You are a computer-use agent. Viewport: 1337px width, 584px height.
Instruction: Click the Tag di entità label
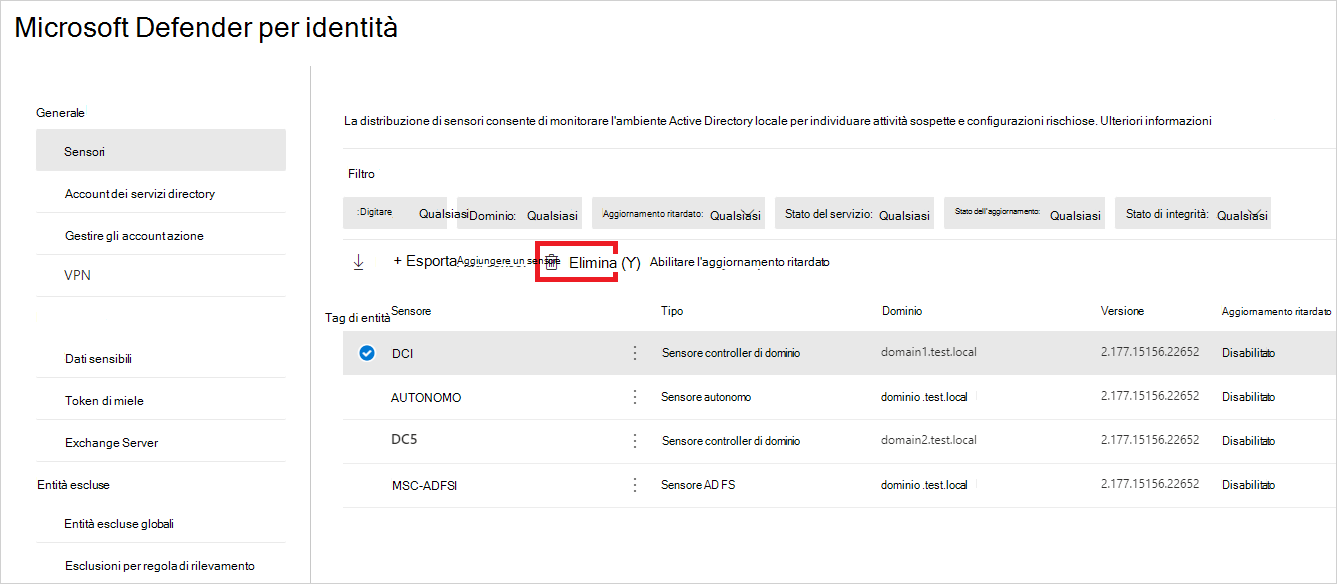[358, 317]
